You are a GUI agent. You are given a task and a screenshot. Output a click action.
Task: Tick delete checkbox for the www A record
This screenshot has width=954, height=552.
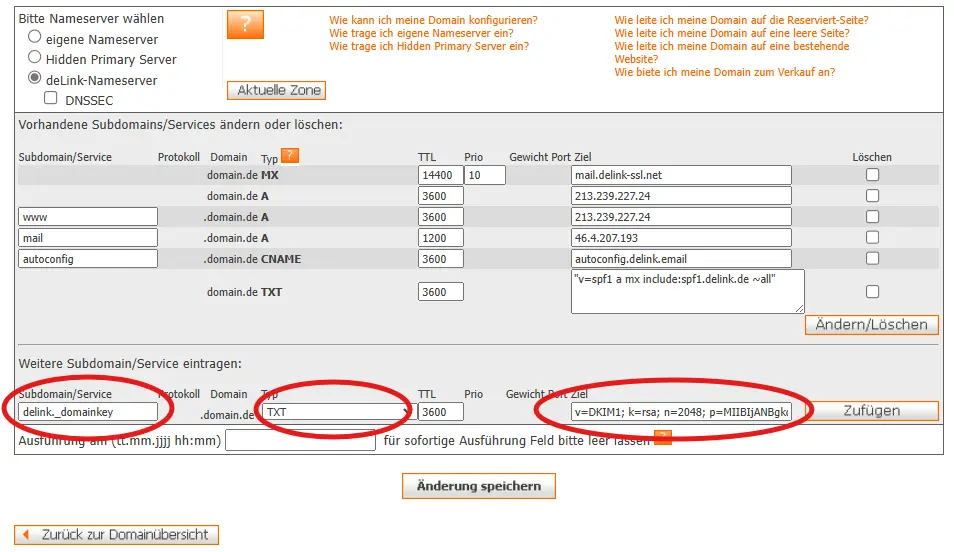pos(872,217)
